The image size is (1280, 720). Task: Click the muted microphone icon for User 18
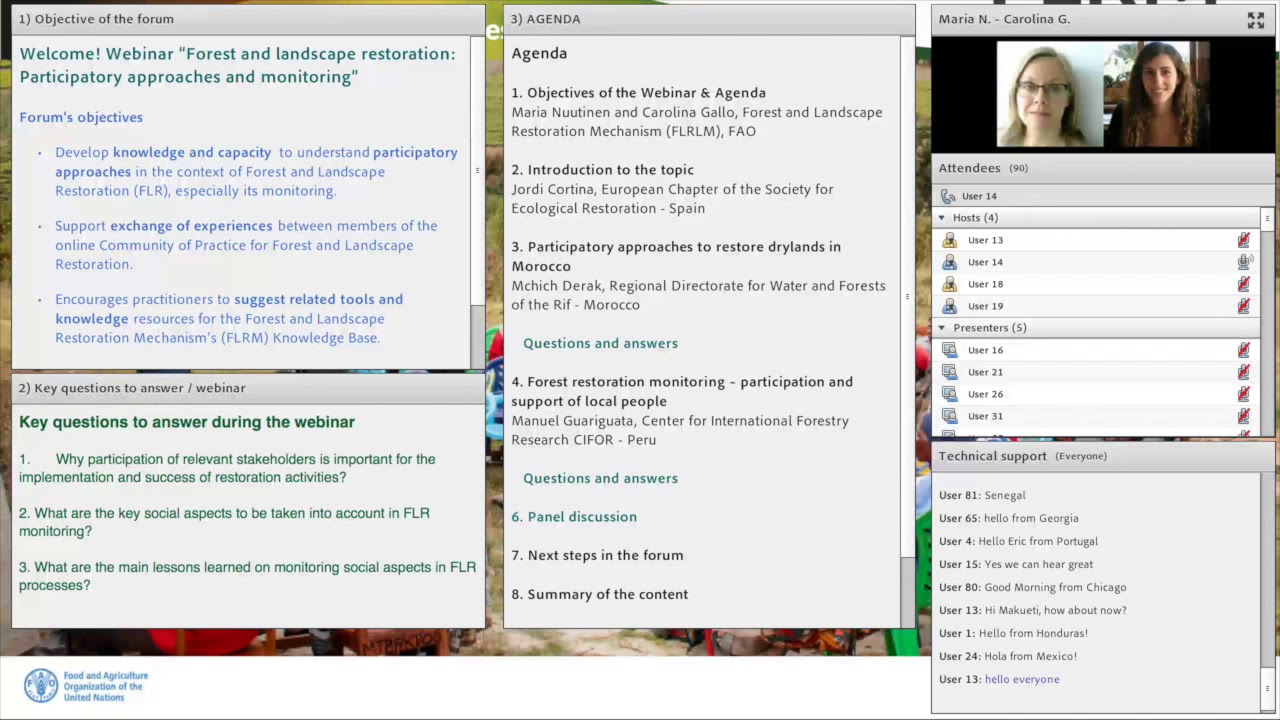tap(1244, 284)
